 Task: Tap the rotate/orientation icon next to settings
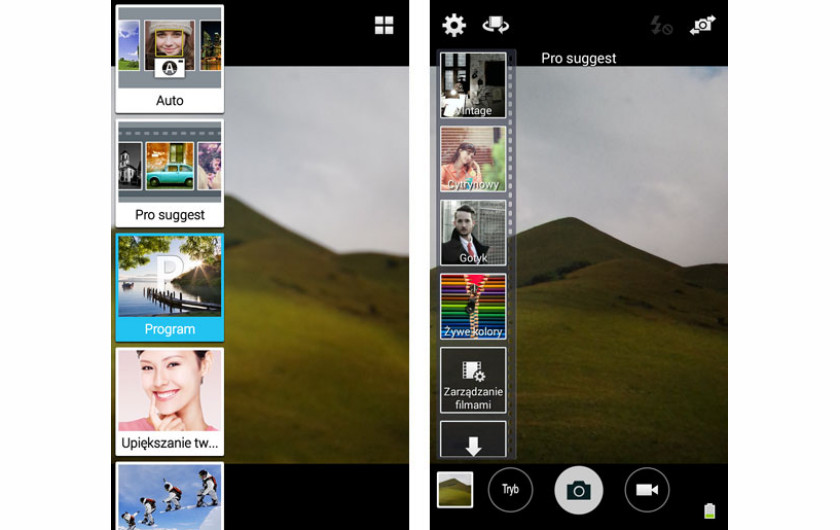(496, 25)
